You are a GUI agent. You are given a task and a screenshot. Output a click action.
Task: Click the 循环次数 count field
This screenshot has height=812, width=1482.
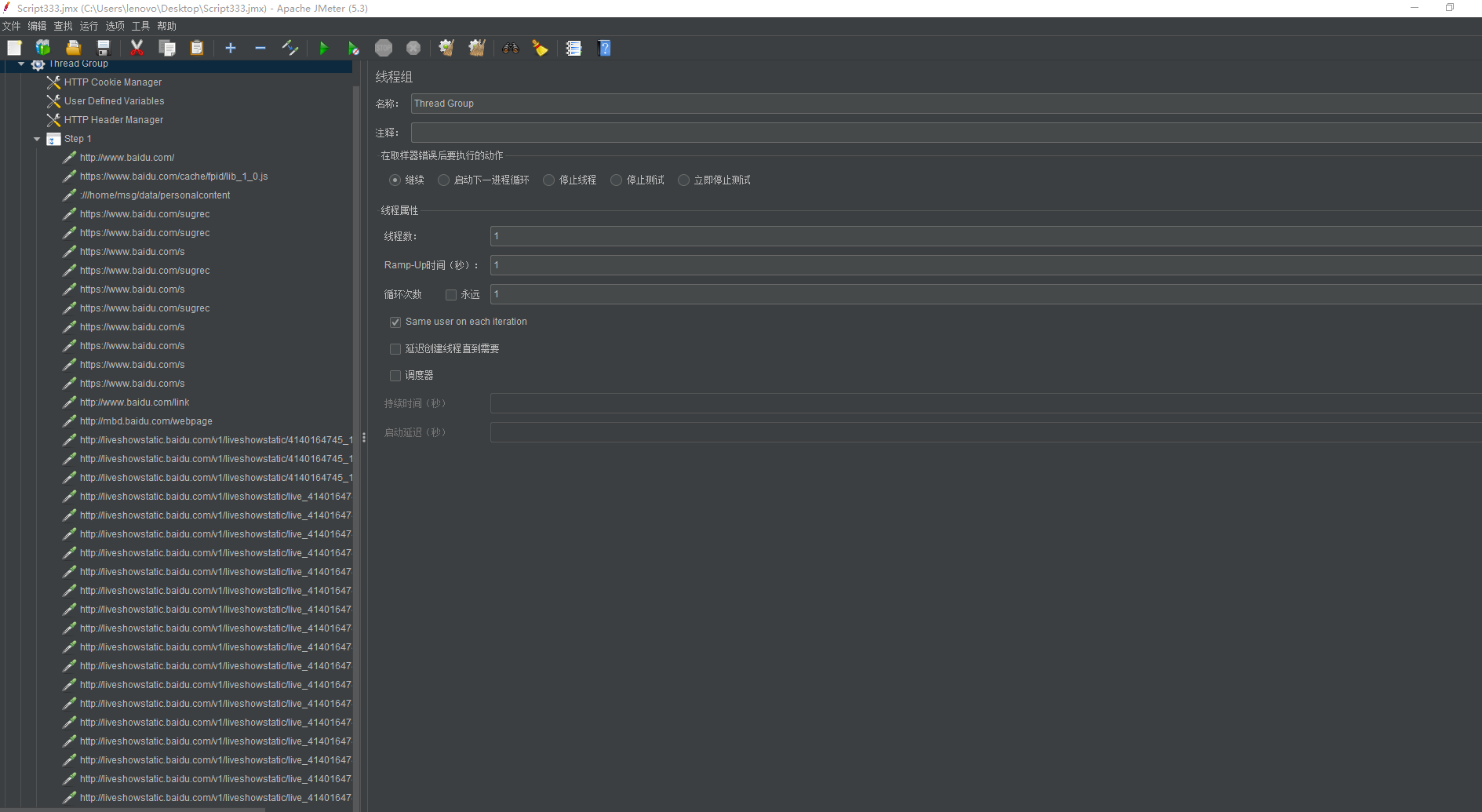tap(986, 294)
